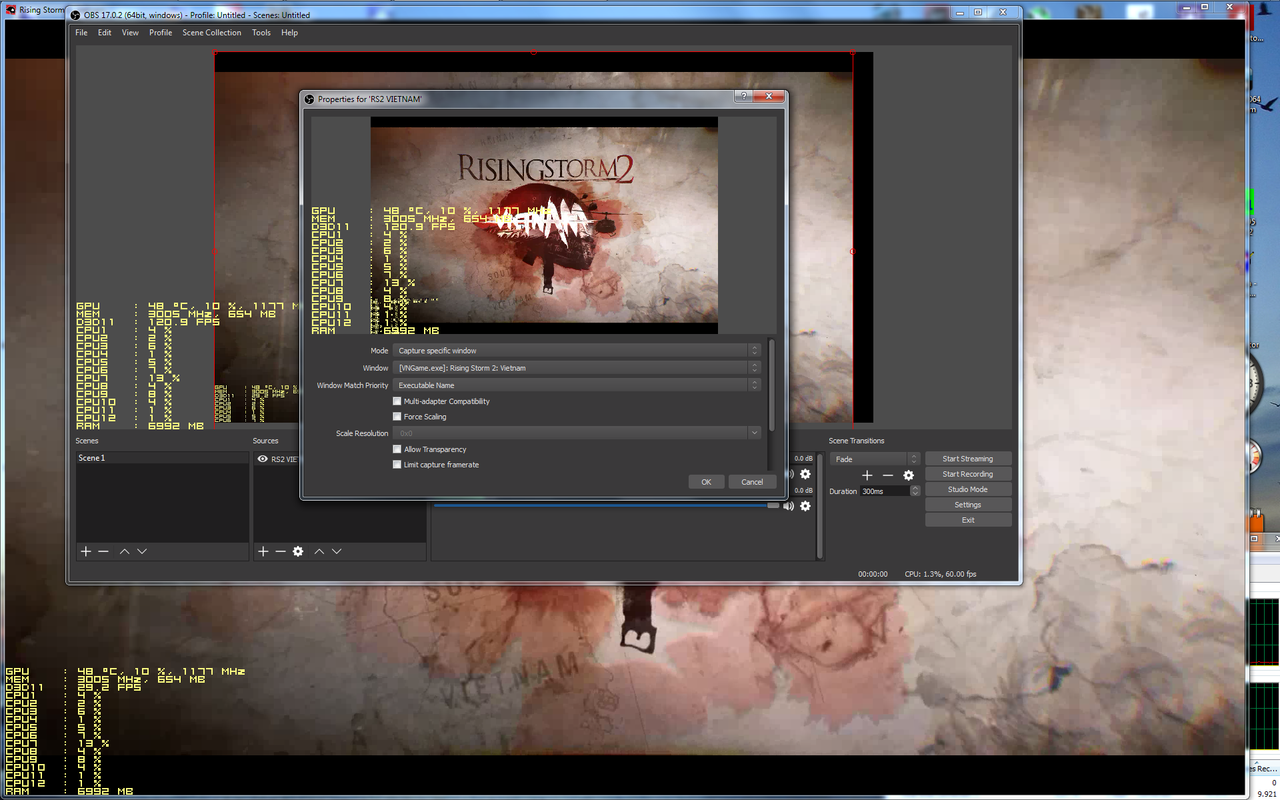Add a scene transition with the plus icon

coord(867,476)
